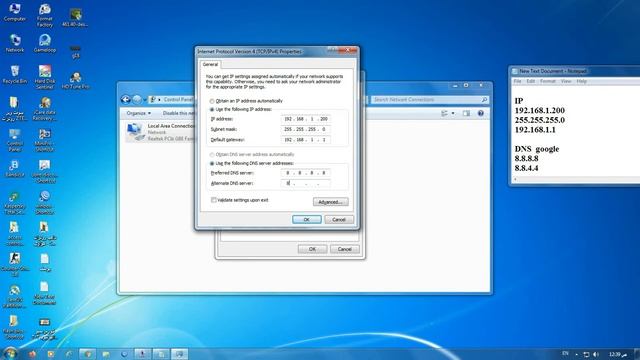Screen dimensions: 640x360
Task: Open the taskbar clock
Action: 618,354
